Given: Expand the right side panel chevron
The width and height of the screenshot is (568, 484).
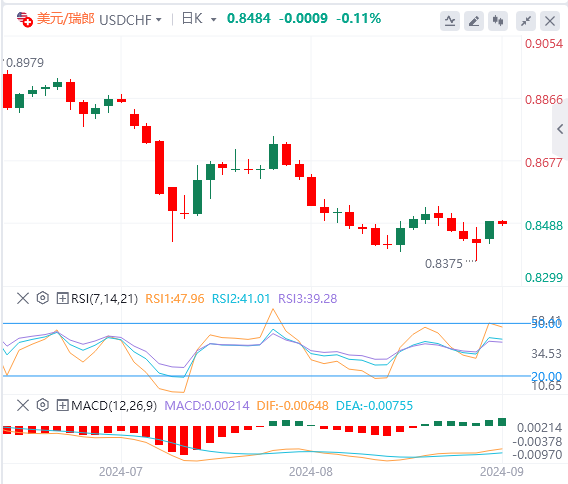Looking at the screenshot, I should coord(560,129).
